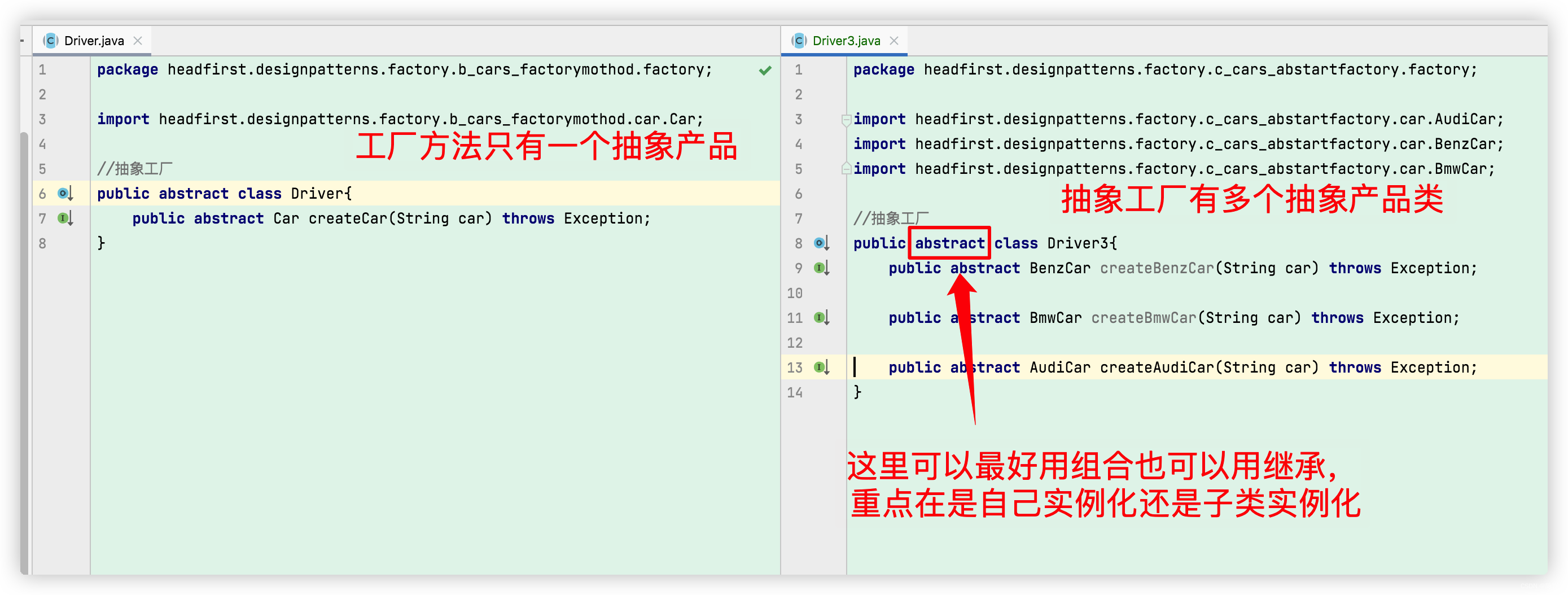Click the //抽象工厂 comment in Driver.java
The width and height of the screenshot is (1568, 595).
click(134, 169)
